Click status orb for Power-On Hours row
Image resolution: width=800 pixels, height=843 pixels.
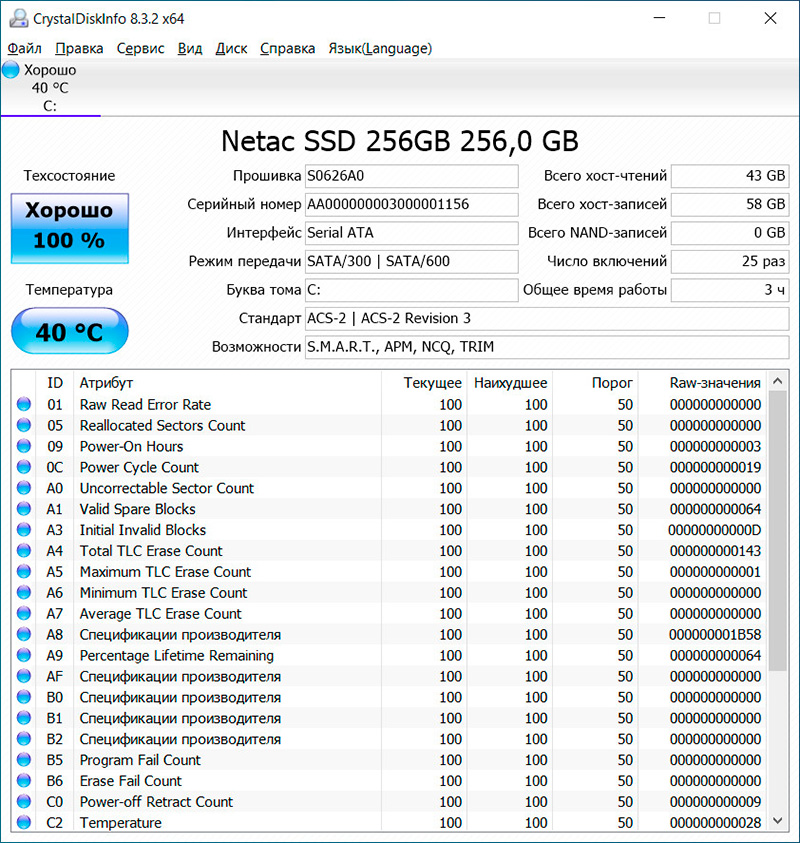[x=24, y=447]
